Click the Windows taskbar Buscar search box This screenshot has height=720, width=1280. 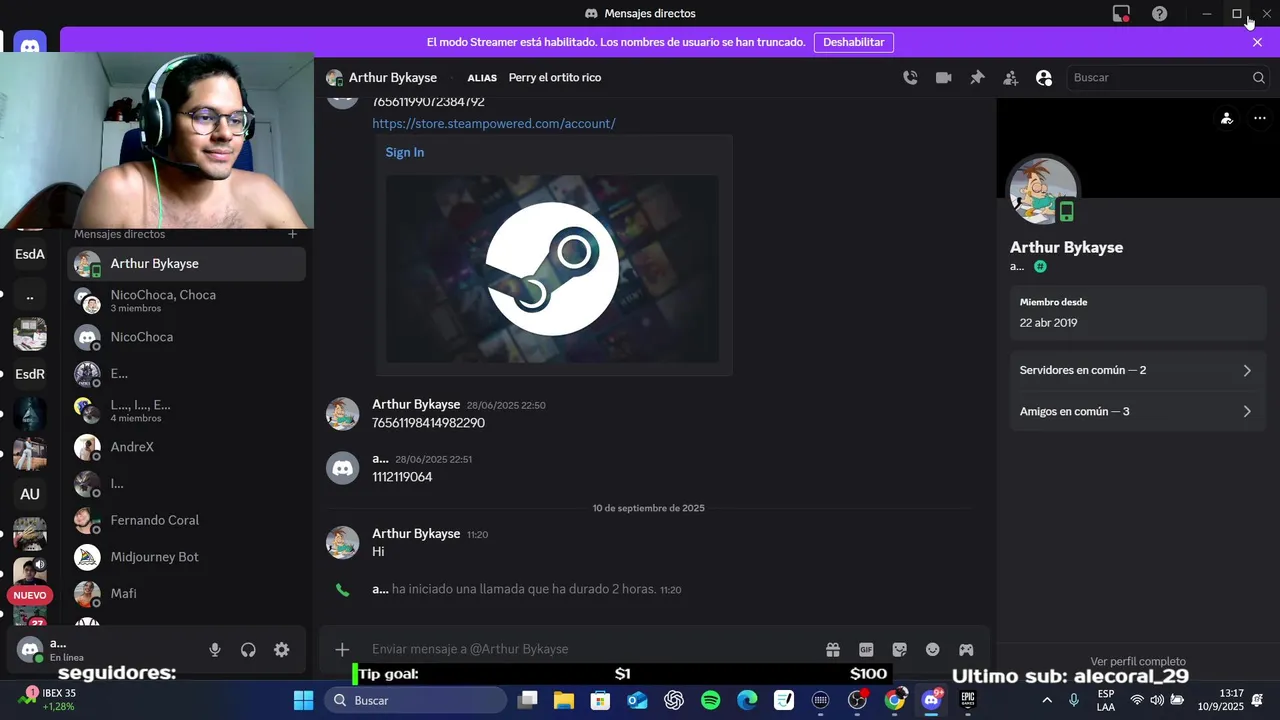(415, 700)
